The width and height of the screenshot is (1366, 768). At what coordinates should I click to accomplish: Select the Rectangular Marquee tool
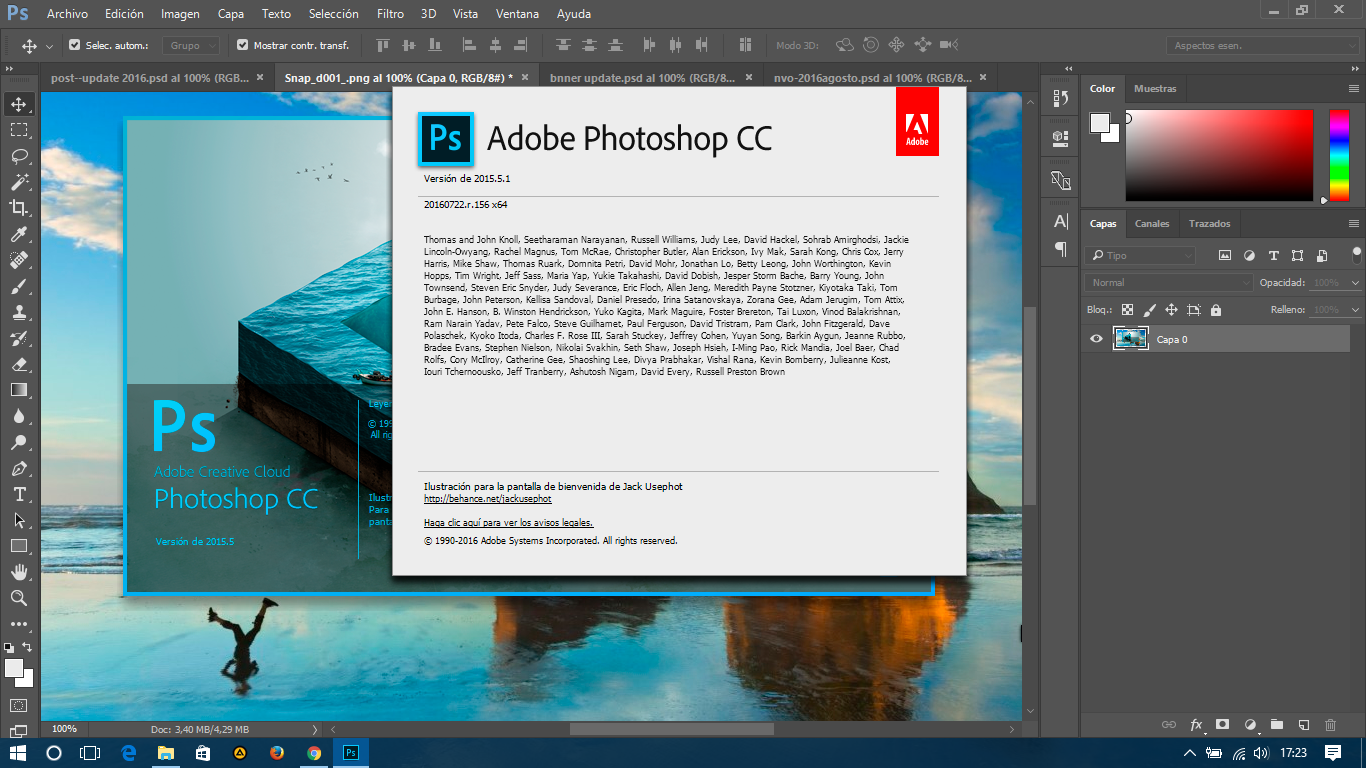[x=19, y=130]
